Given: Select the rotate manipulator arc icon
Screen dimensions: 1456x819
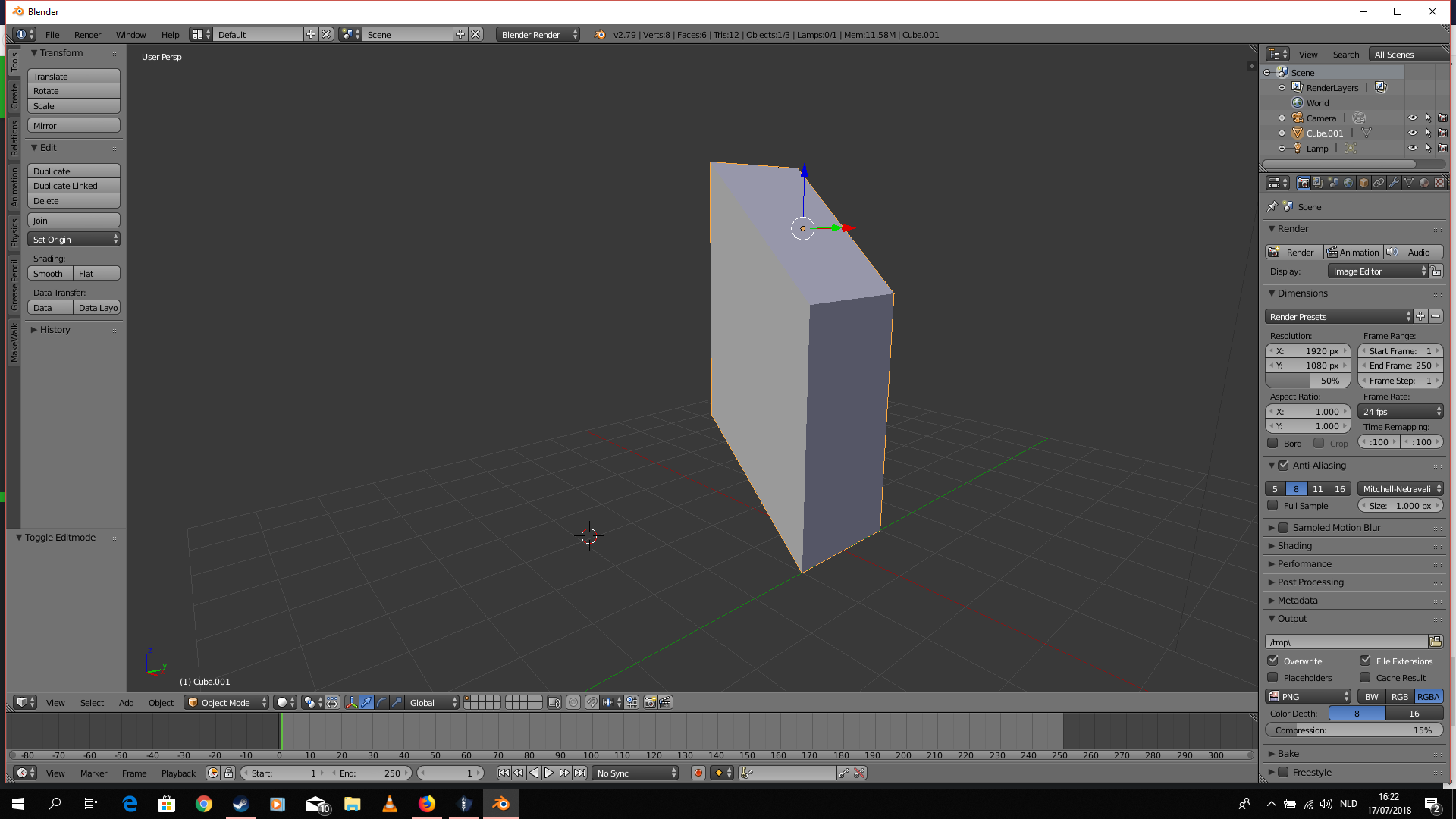Looking at the screenshot, I should [x=381, y=702].
